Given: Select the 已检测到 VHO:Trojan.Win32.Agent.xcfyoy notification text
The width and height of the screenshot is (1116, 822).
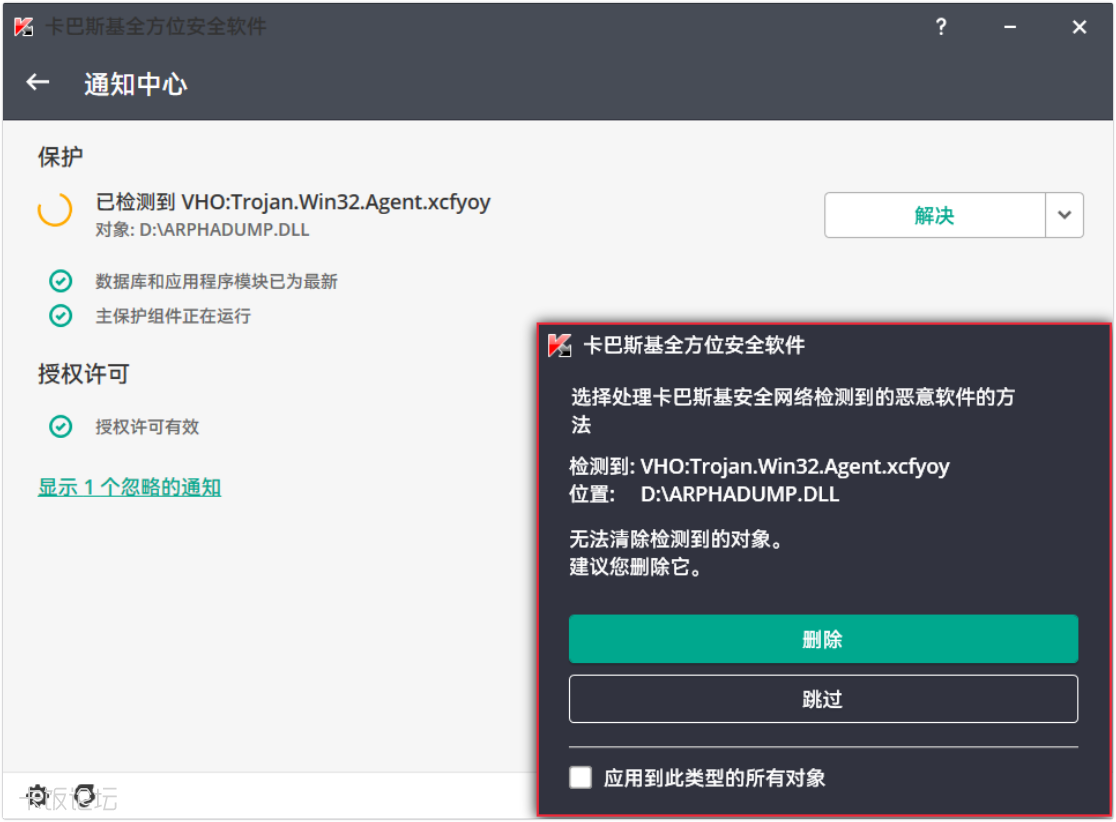Looking at the screenshot, I should pyautogui.click(x=293, y=202).
